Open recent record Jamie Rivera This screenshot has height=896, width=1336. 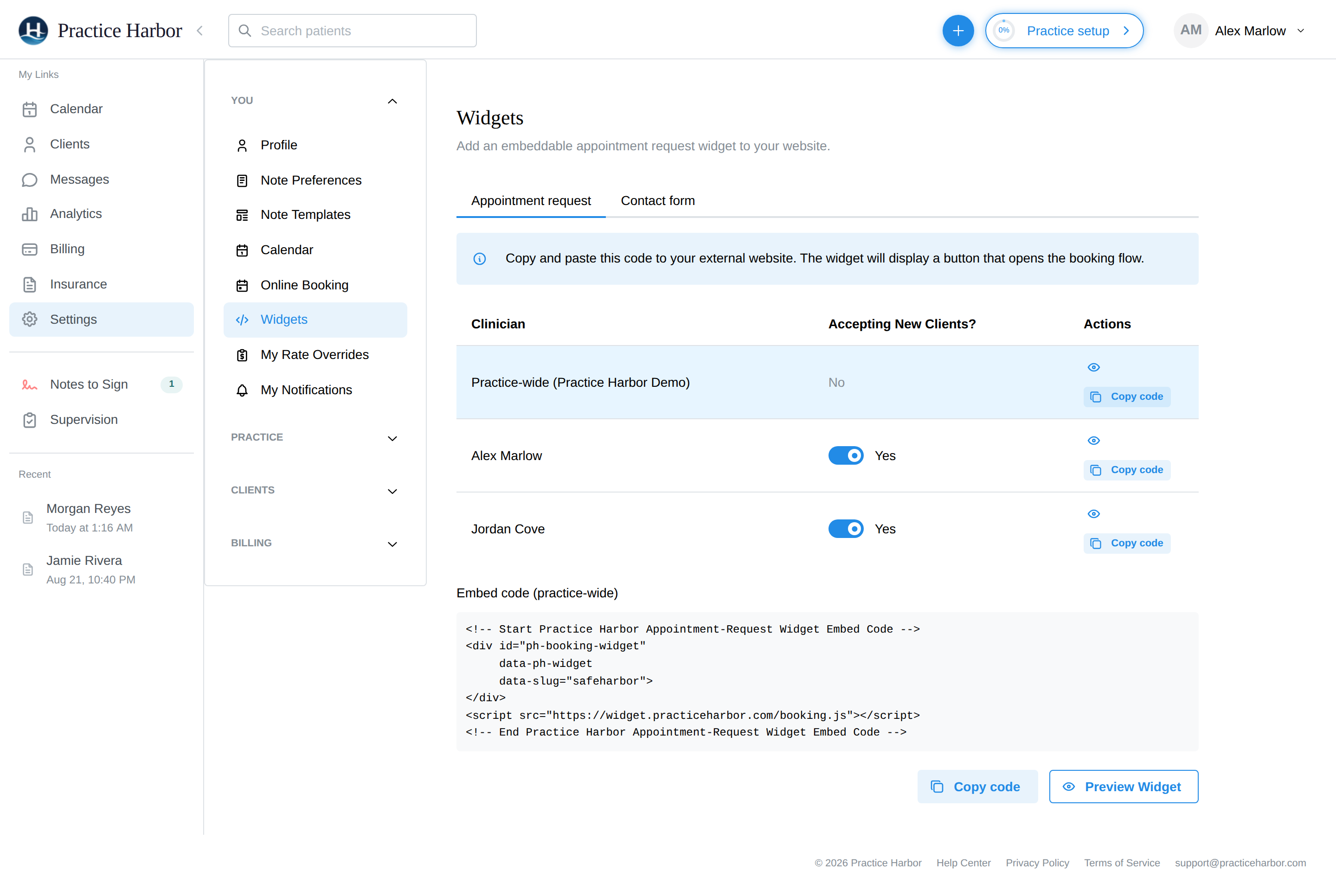(101, 570)
